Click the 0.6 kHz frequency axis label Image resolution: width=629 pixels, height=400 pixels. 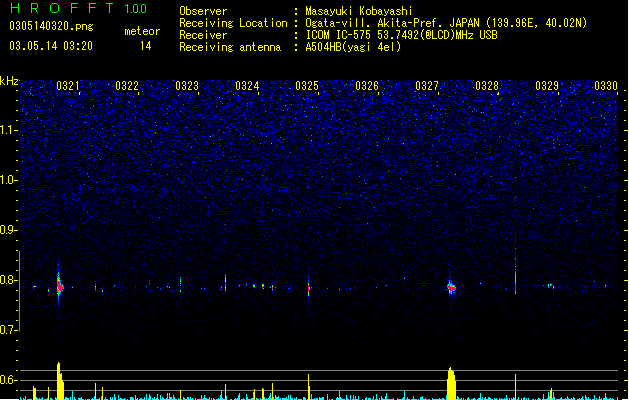(x=8, y=380)
